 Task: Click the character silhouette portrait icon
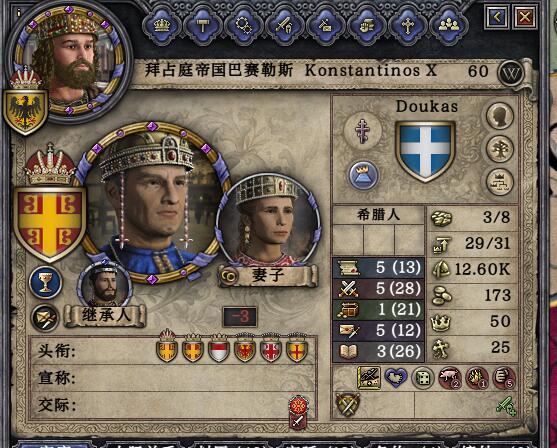499,116
